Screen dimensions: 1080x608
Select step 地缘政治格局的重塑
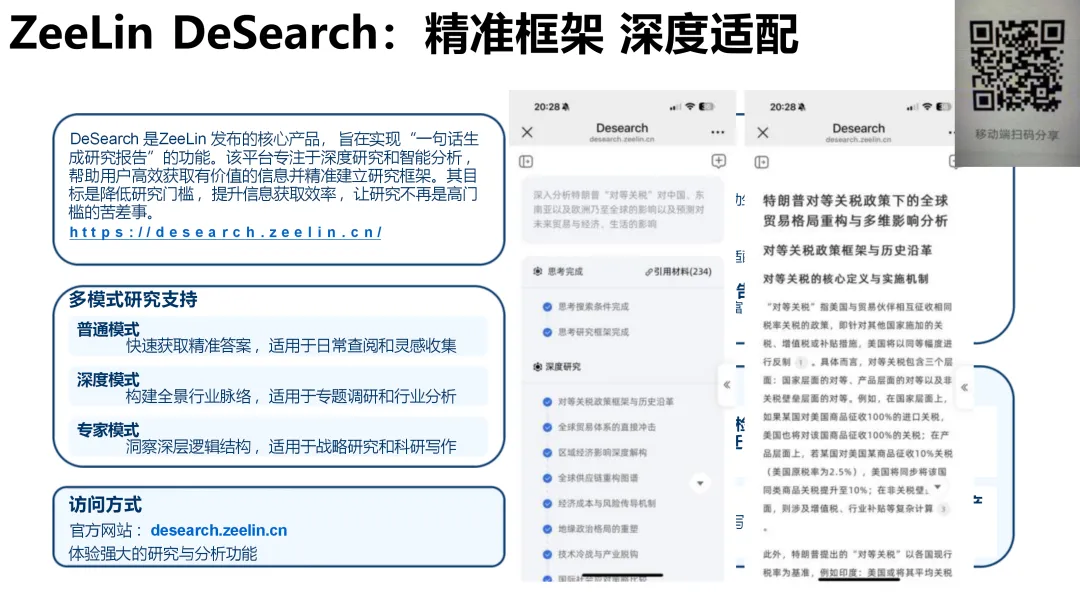click(598, 530)
